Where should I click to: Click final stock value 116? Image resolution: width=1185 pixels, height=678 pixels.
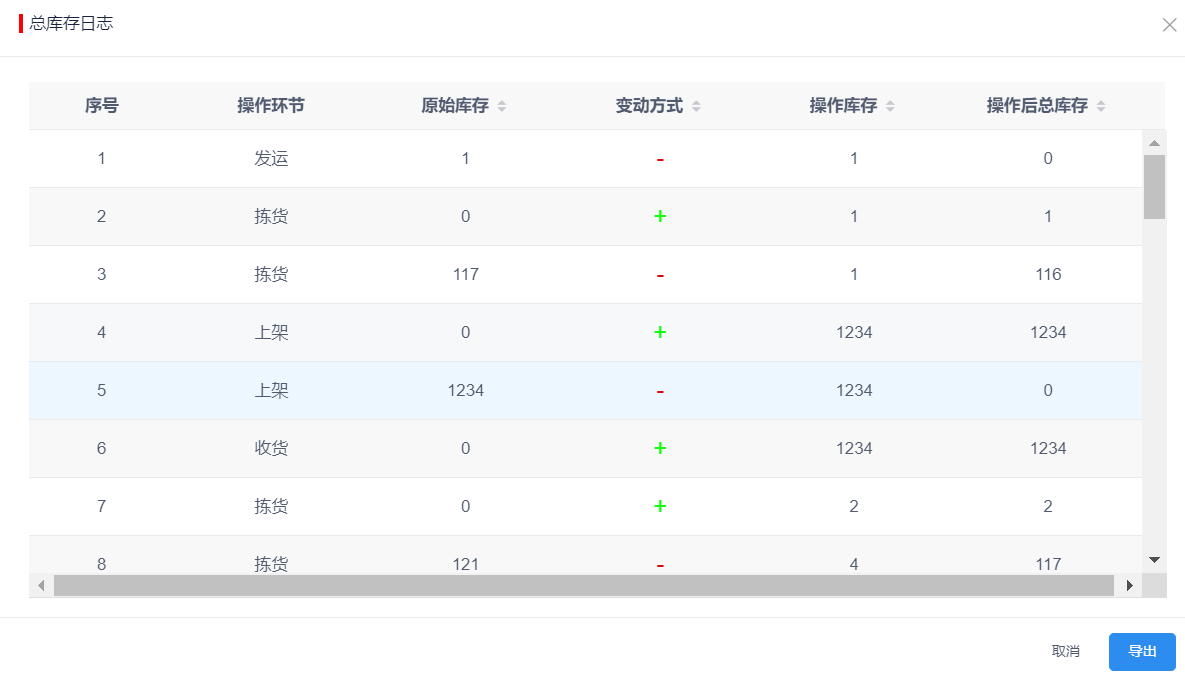[x=1048, y=274]
